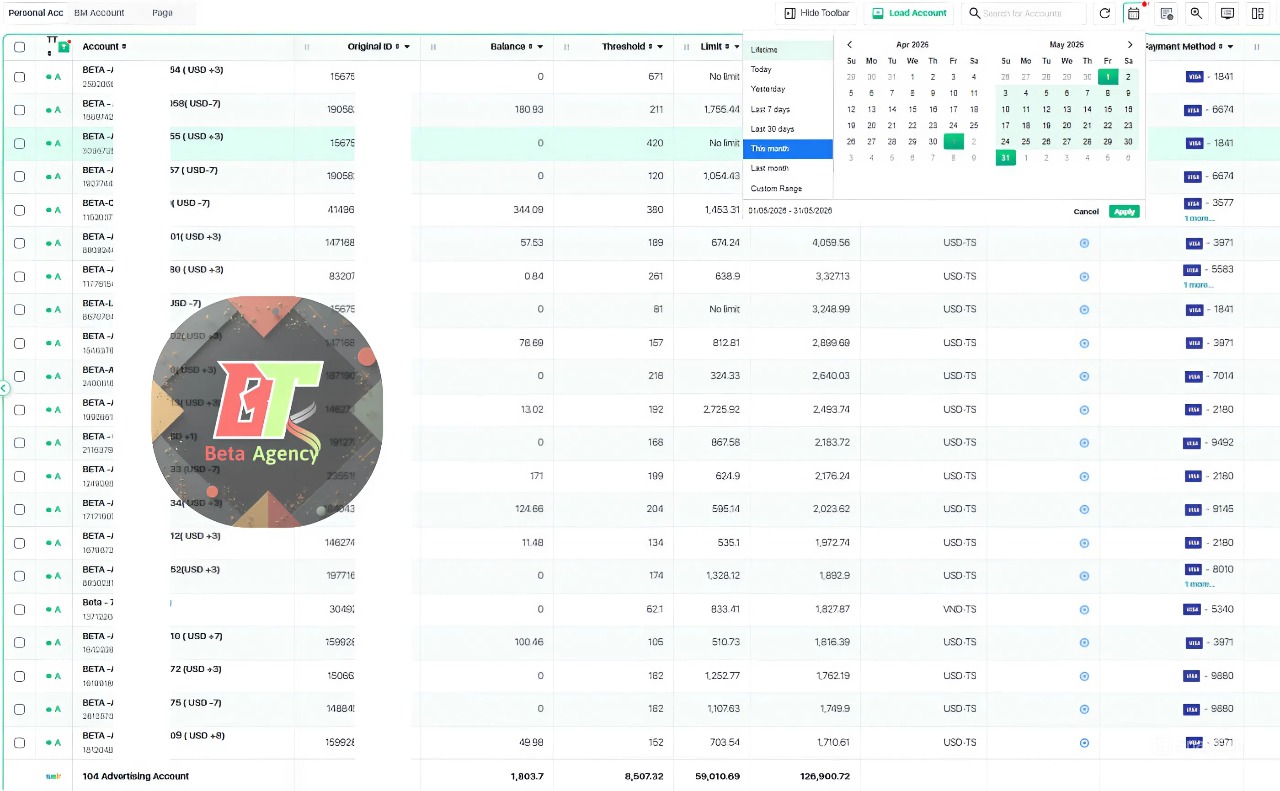1280x791 pixels.
Task: Click the blue circle icon in the 1,710.61 row
Action: pos(1084,743)
